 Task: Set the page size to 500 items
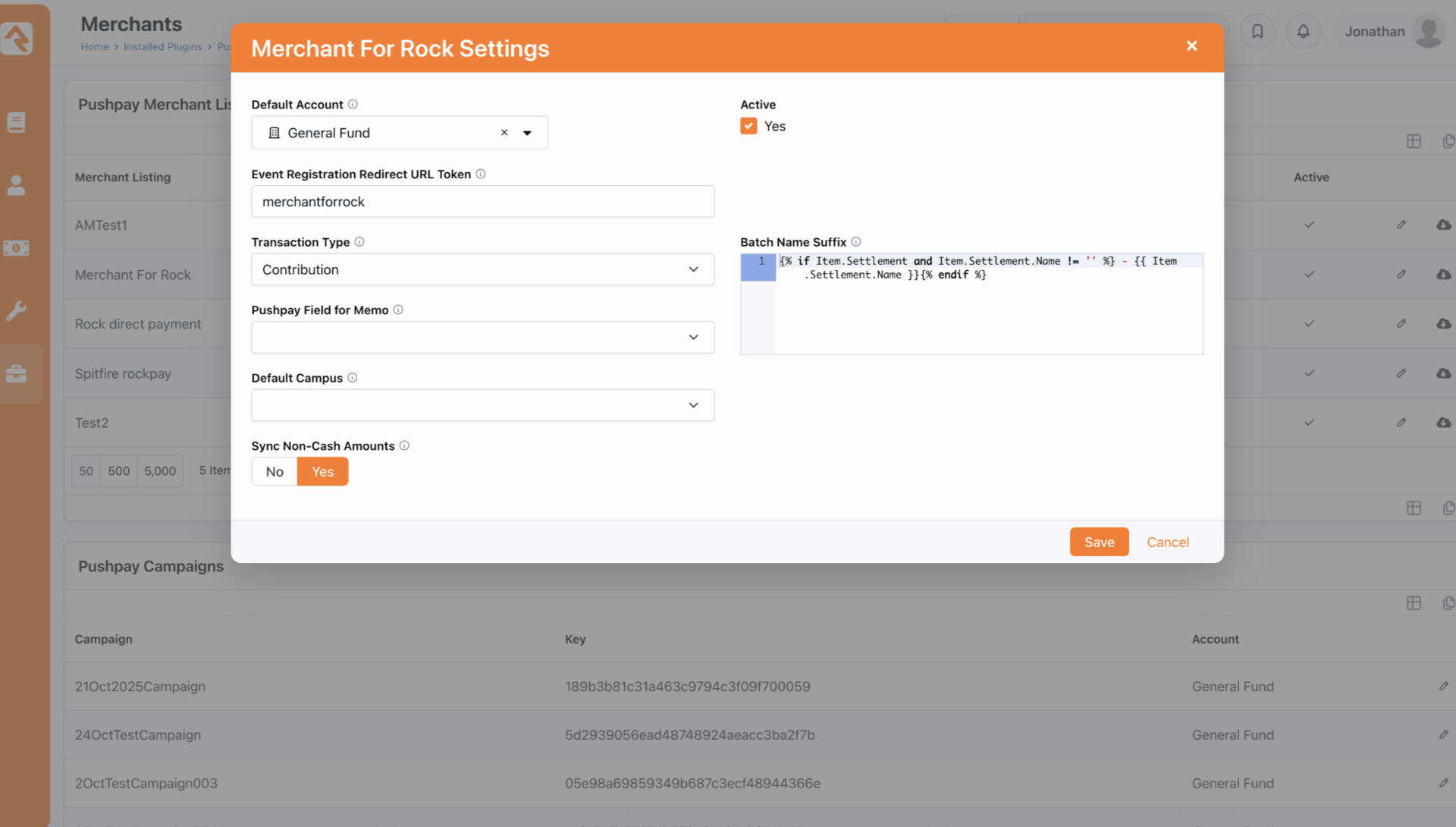118,470
